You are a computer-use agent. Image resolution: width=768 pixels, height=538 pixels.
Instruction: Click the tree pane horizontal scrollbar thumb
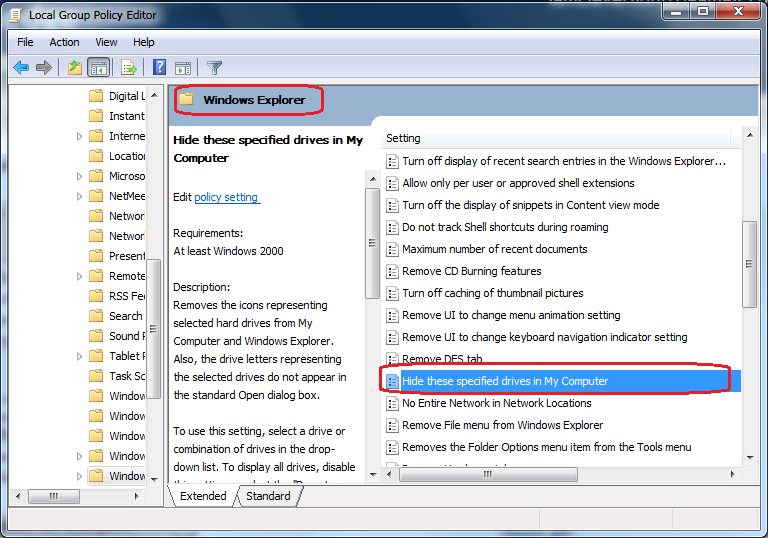54,496
